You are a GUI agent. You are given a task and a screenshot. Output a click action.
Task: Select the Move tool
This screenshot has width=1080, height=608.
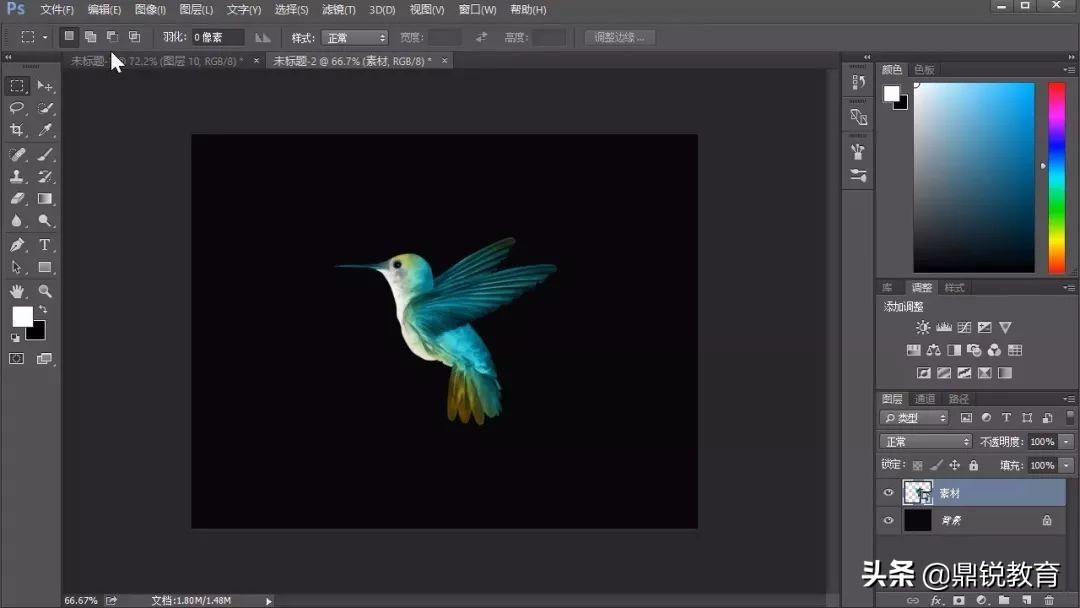[45, 86]
